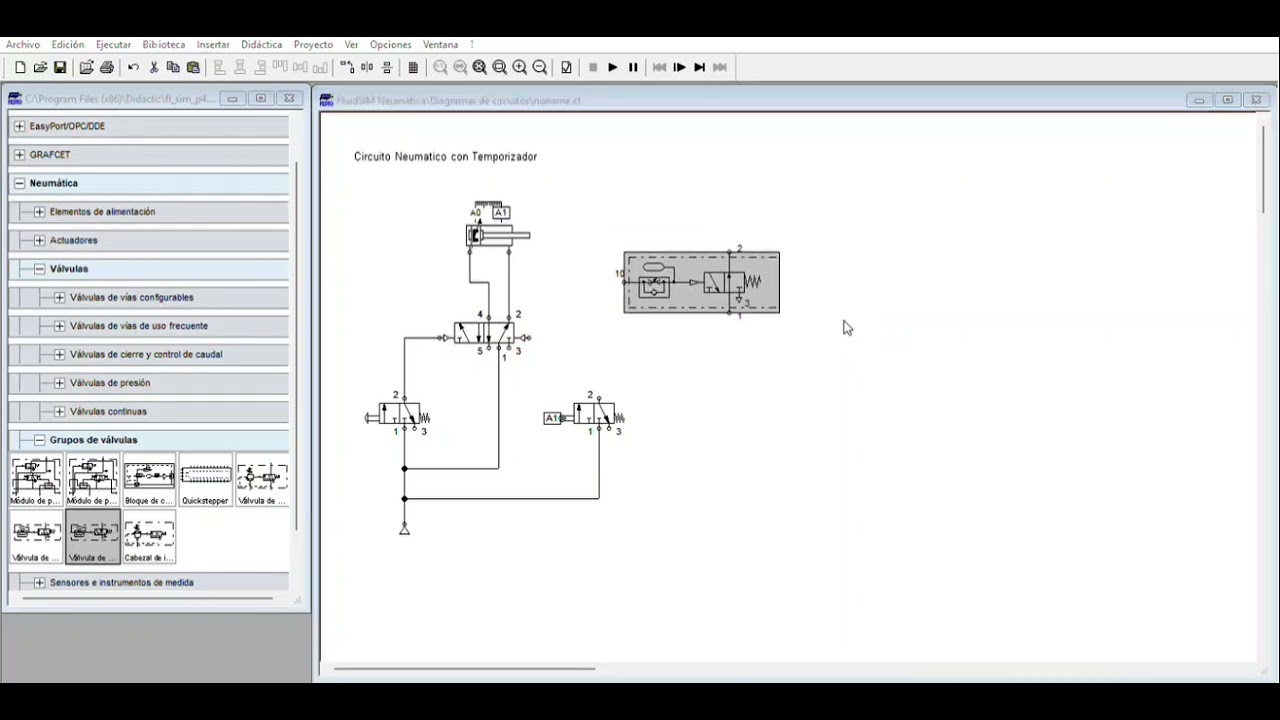Zoom out of the circuit diagram
This screenshot has height=720, width=1280.
point(540,67)
